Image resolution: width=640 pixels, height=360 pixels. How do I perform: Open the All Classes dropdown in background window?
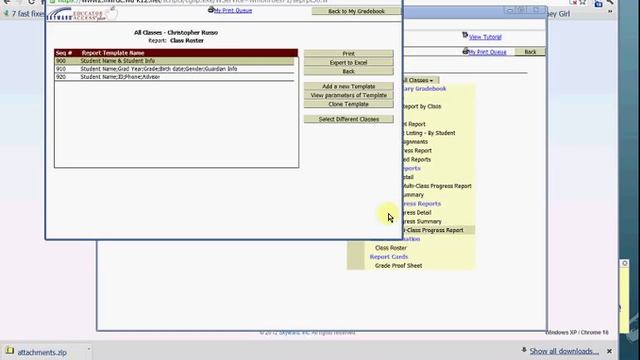coord(420,80)
